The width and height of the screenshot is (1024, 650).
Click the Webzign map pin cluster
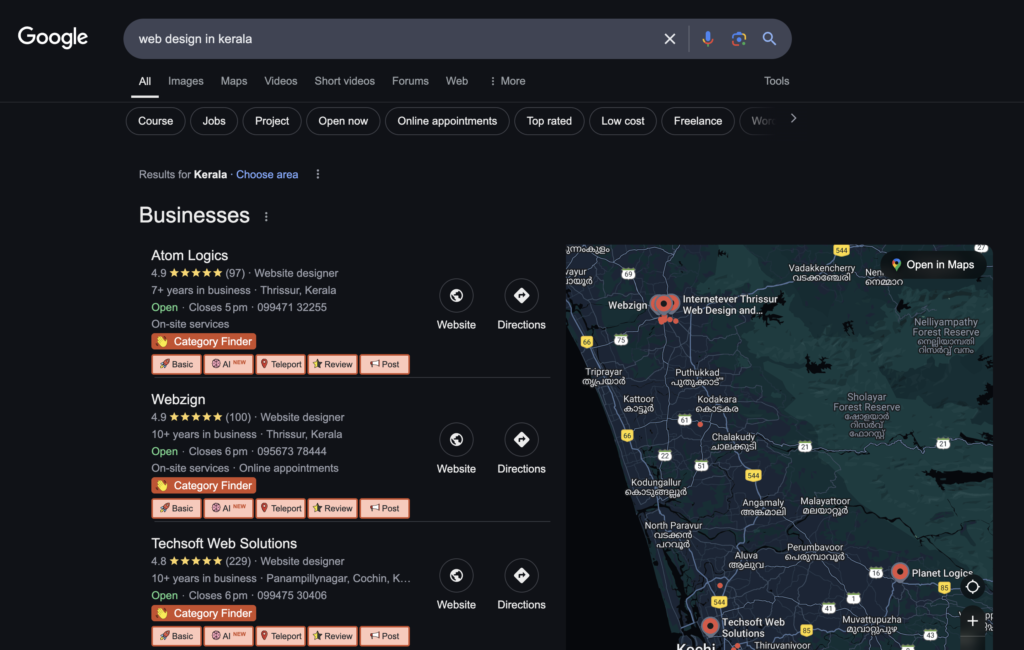point(664,304)
